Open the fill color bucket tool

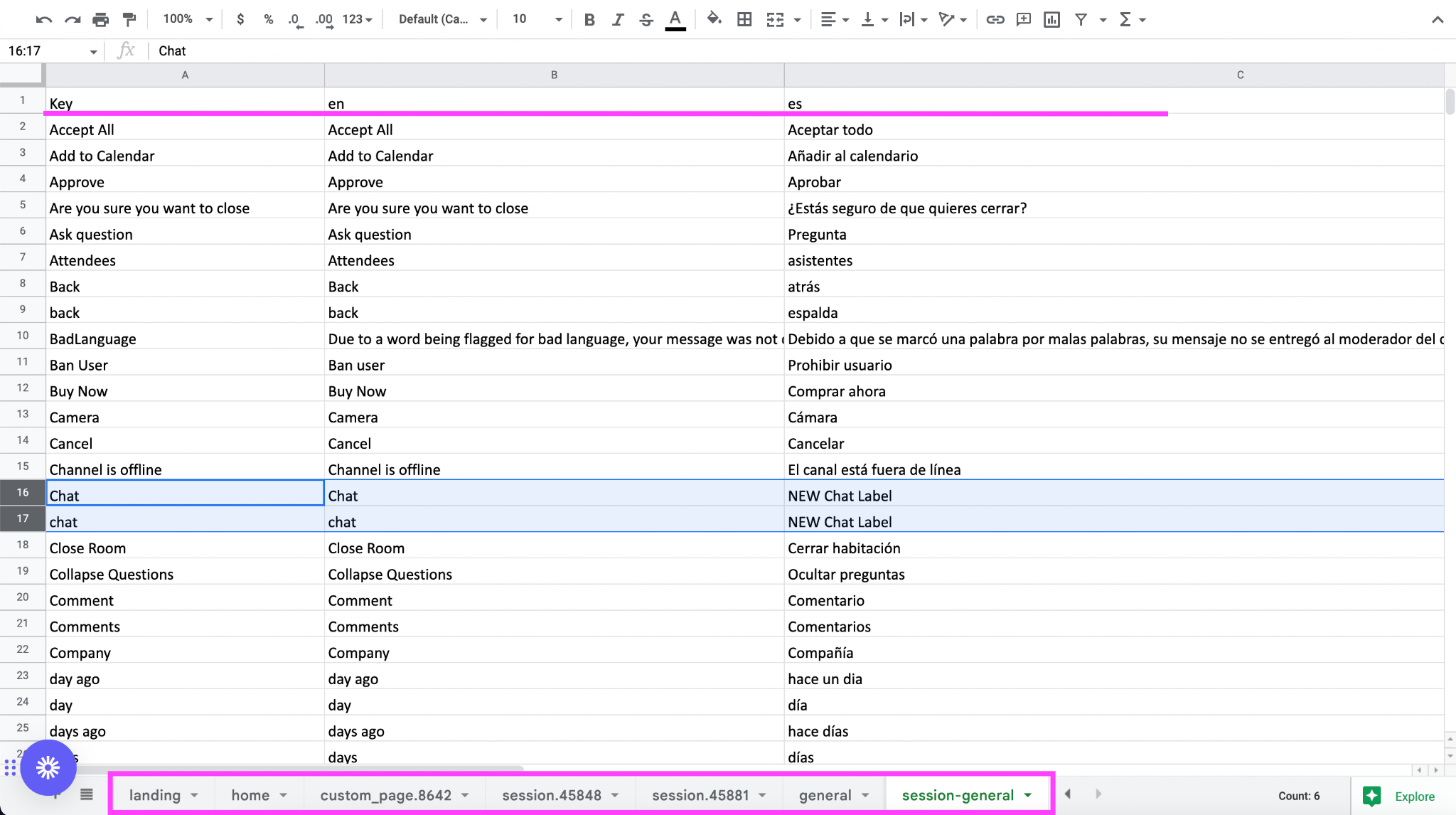(x=714, y=19)
